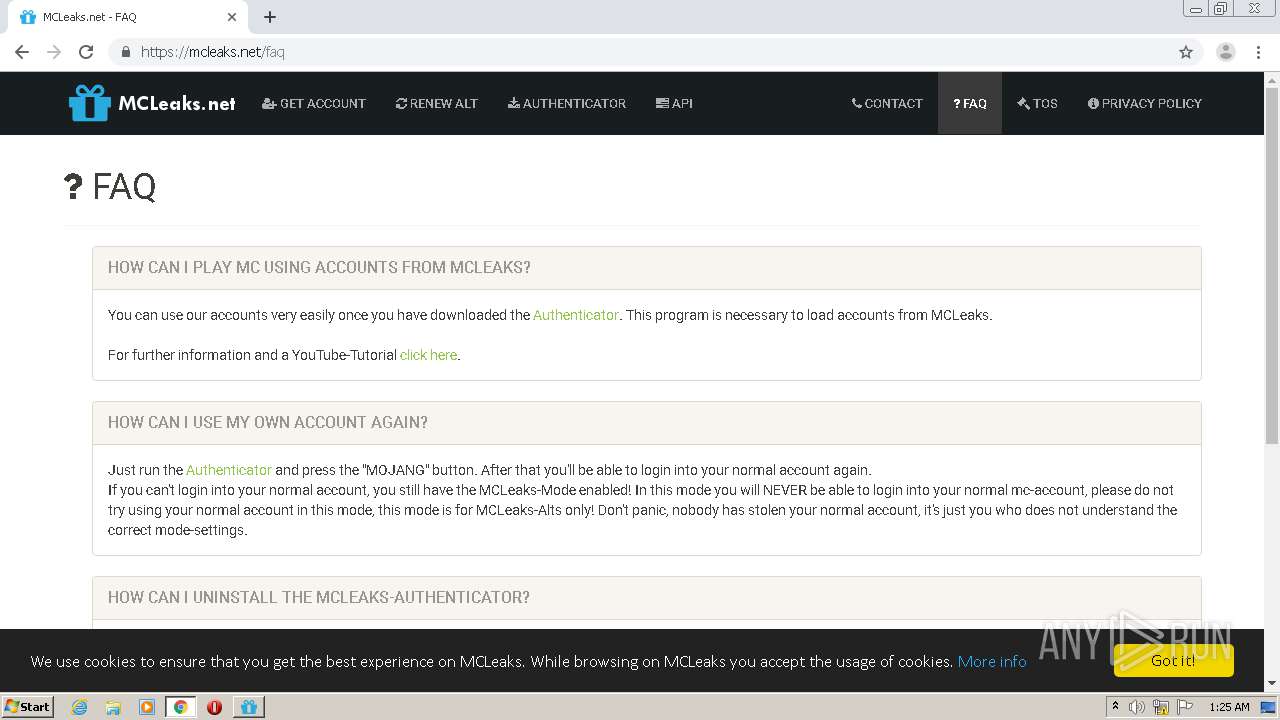
Task: Click the scrollbar up arrow
Action: click(1272, 79)
